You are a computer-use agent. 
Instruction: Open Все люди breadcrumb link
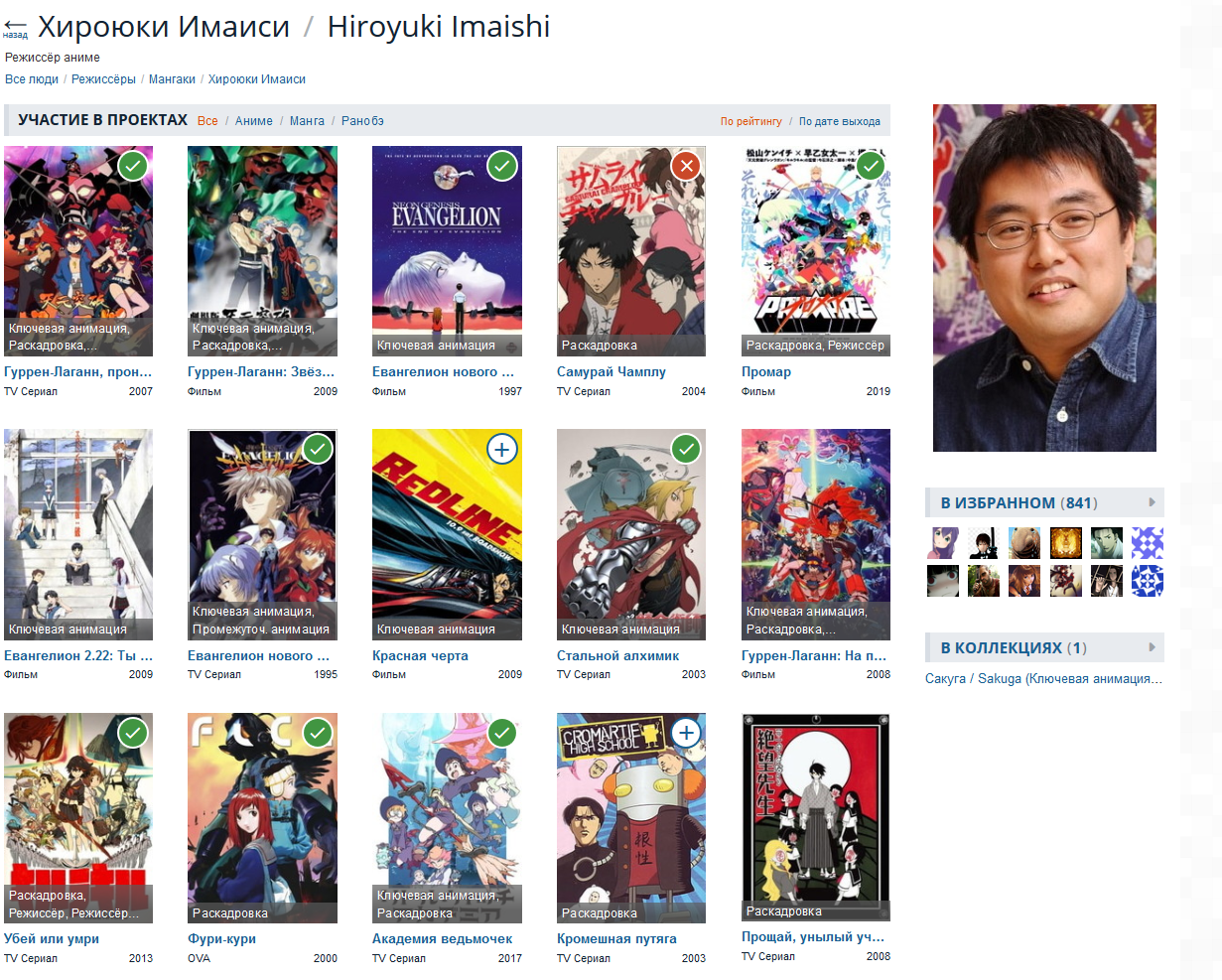click(32, 79)
